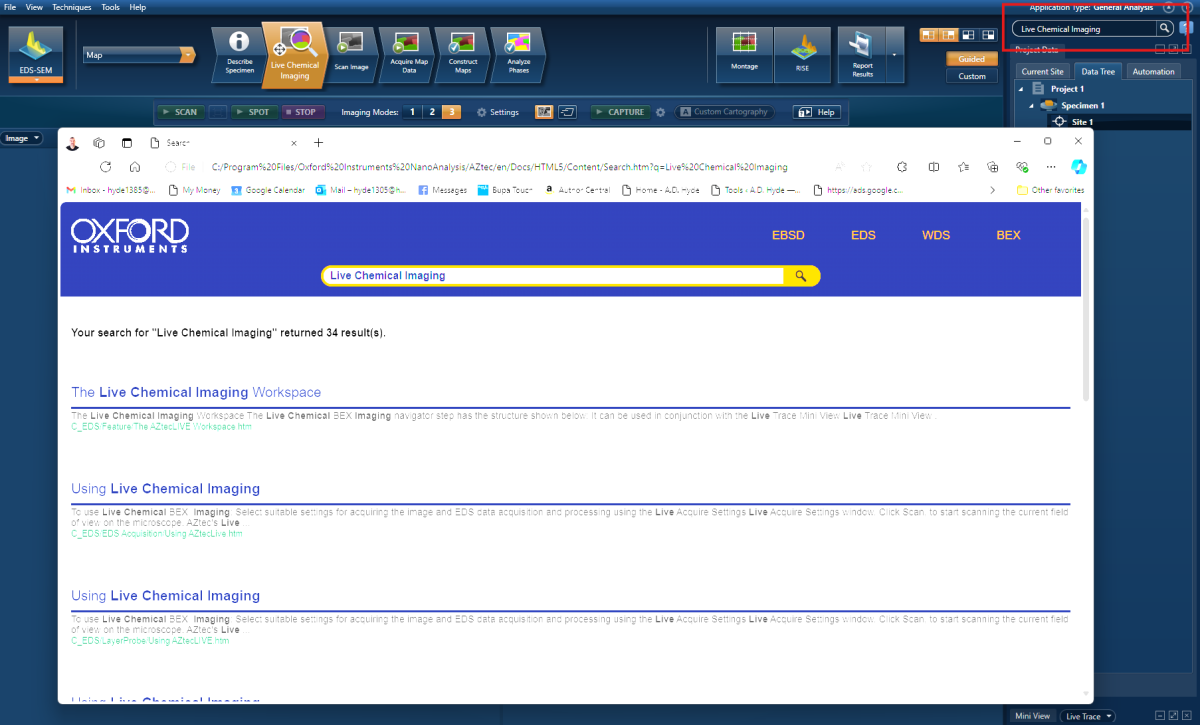Switch to the Automation tab
Screen dimensions: 1200x725
tap(1153, 71)
